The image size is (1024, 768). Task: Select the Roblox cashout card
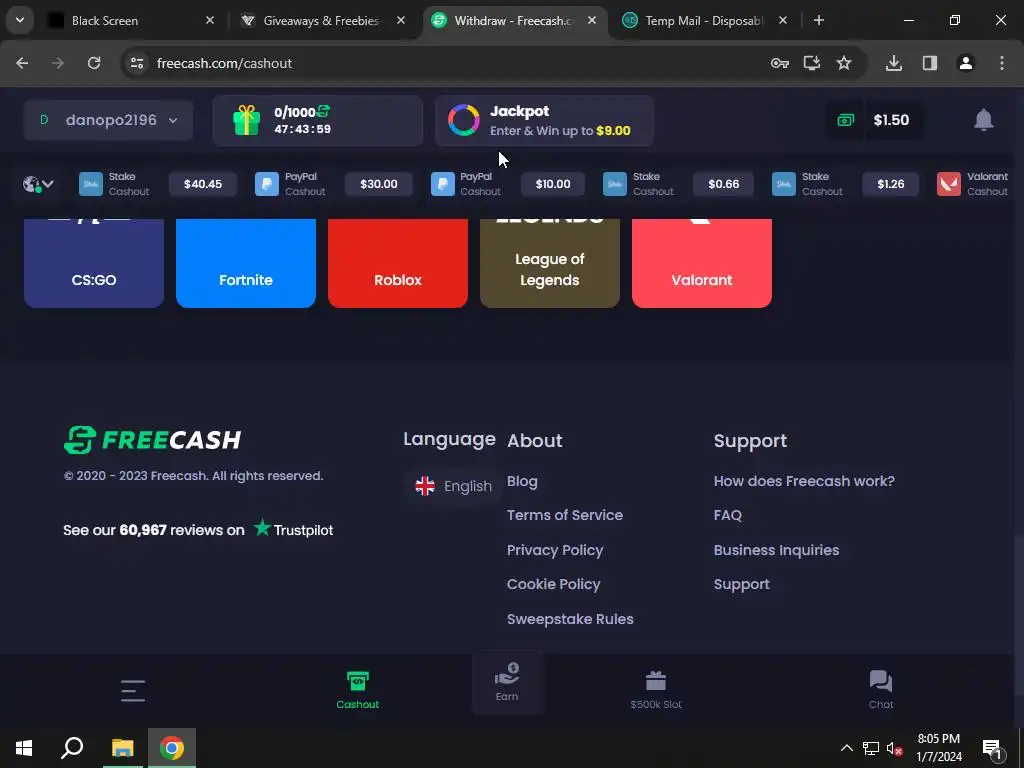click(x=398, y=263)
